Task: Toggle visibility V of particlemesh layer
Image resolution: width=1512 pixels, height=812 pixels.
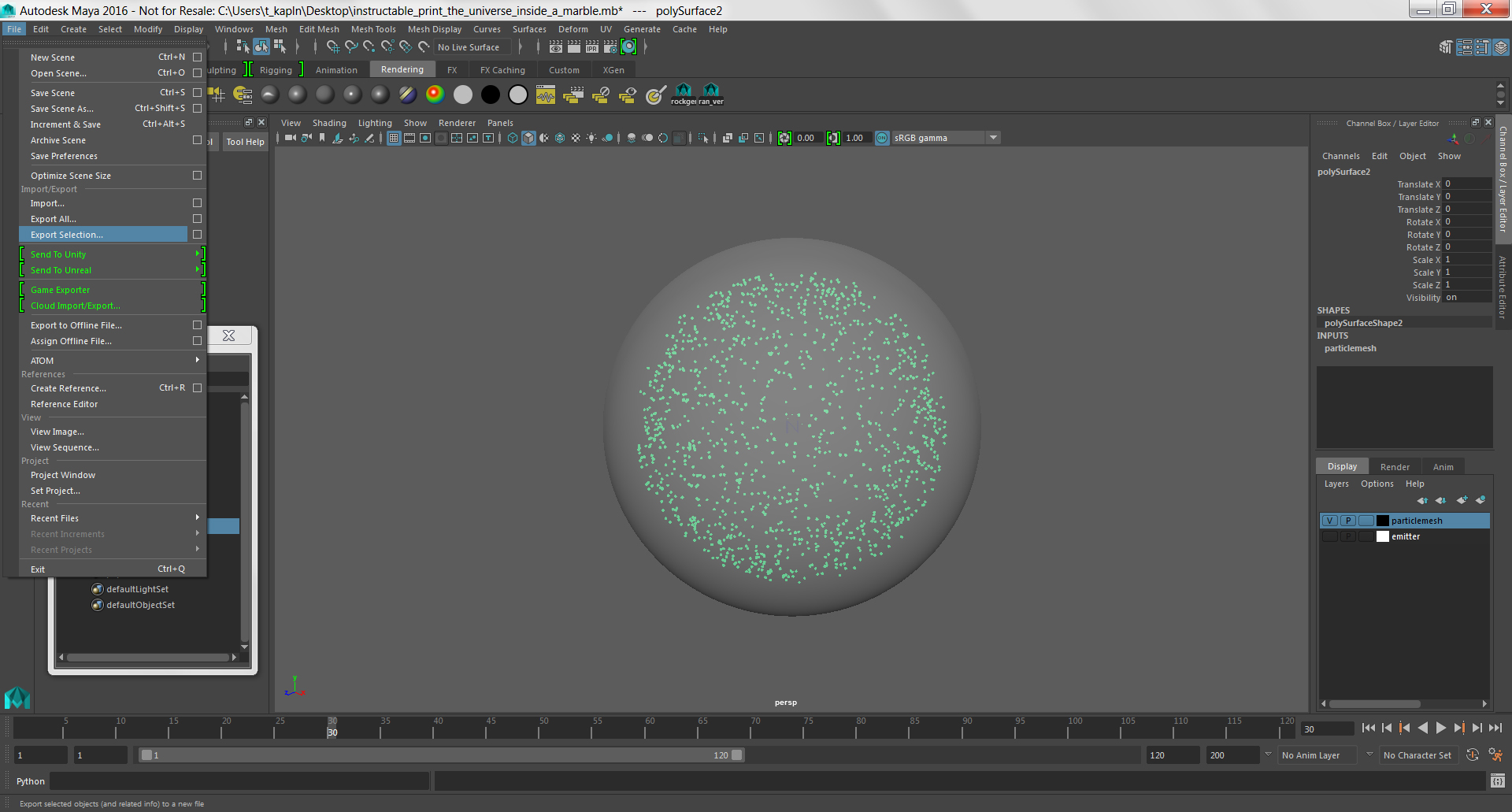Action: [1330, 521]
